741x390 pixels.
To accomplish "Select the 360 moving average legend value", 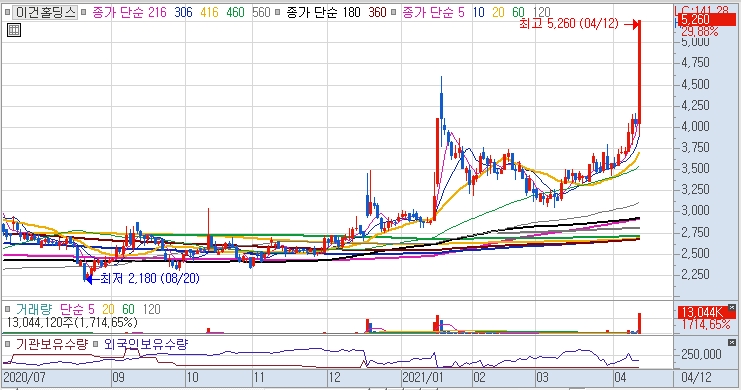I will tap(377, 12).
